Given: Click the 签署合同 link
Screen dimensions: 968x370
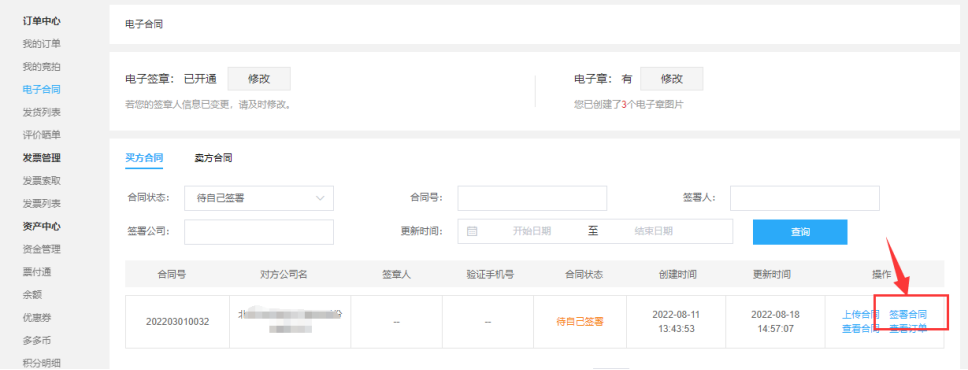Looking at the screenshot, I should (908, 314).
